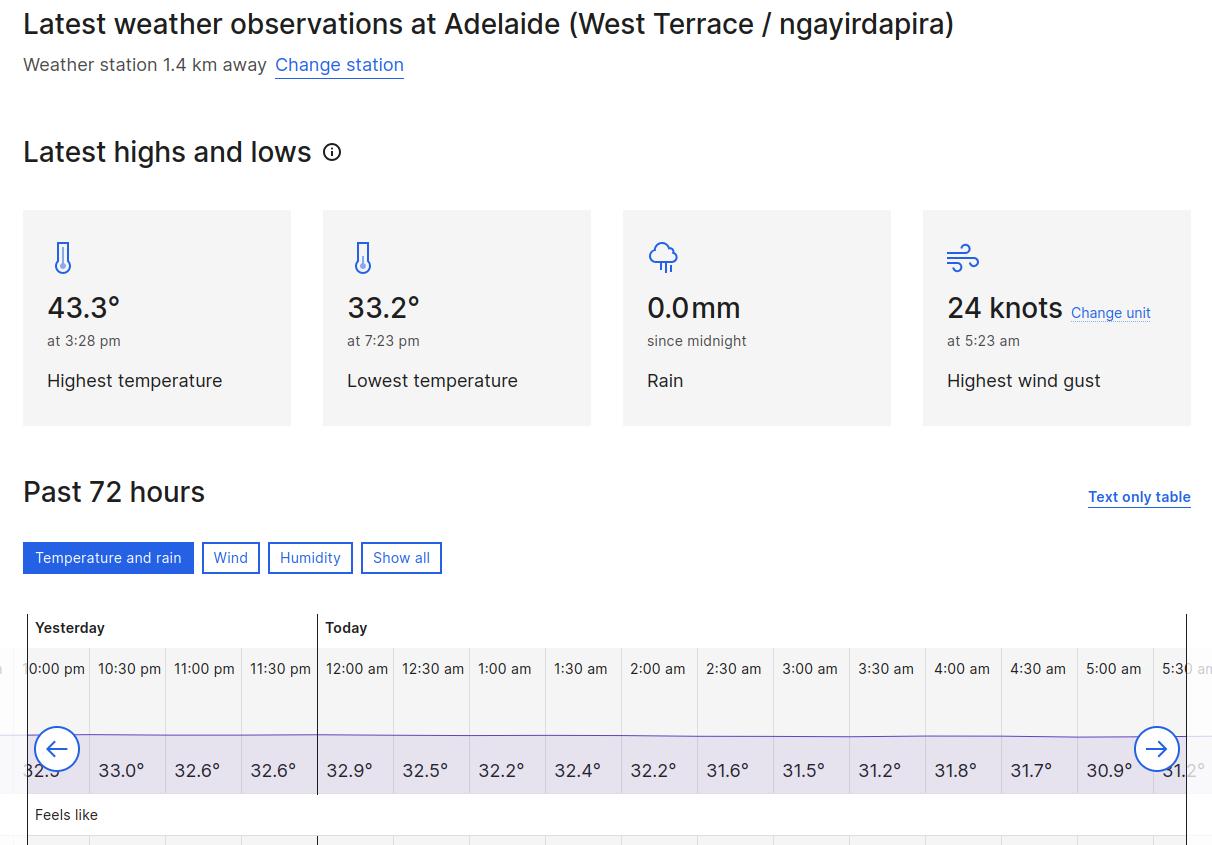Viewport: 1212px width, 845px height.
Task: Click the 11:30 pm time column header
Action: pyautogui.click(x=280, y=669)
